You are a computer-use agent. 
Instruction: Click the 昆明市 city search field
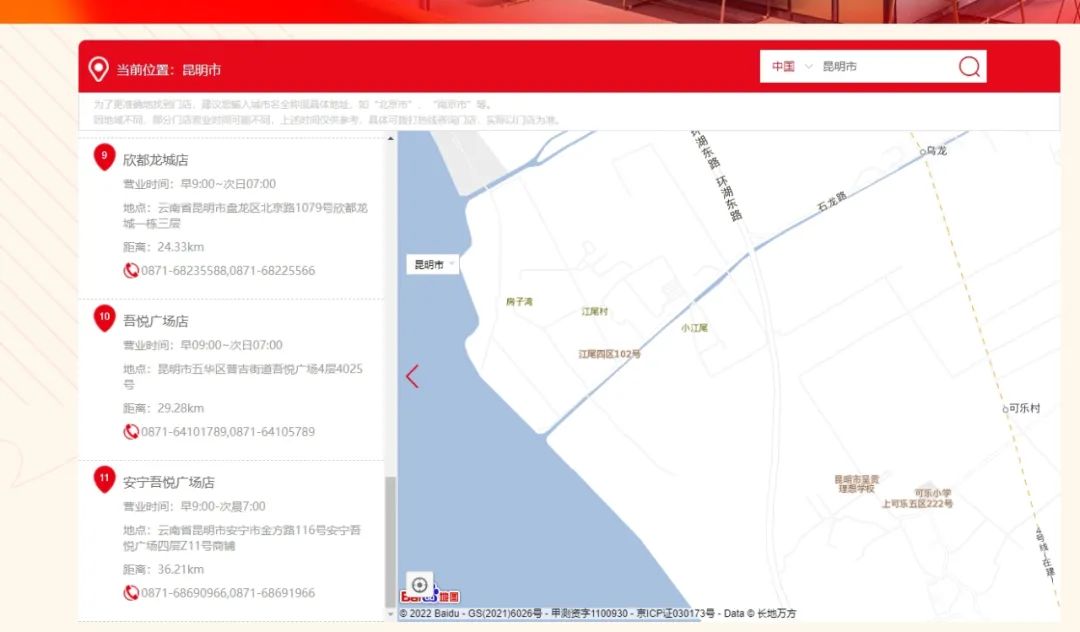pos(880,67)
